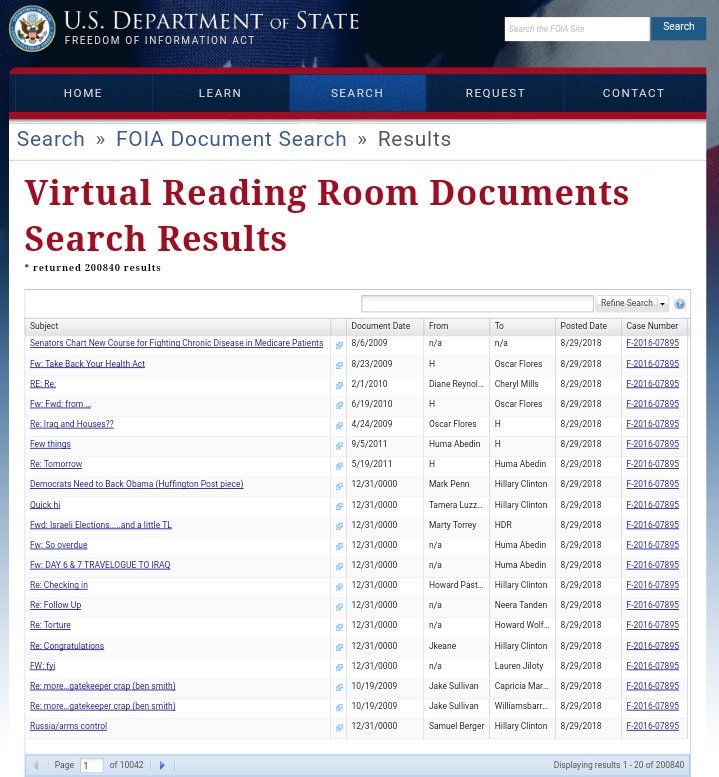
Task: Click the page number input field
Action: pyautogui.click(x=91, y=765)
